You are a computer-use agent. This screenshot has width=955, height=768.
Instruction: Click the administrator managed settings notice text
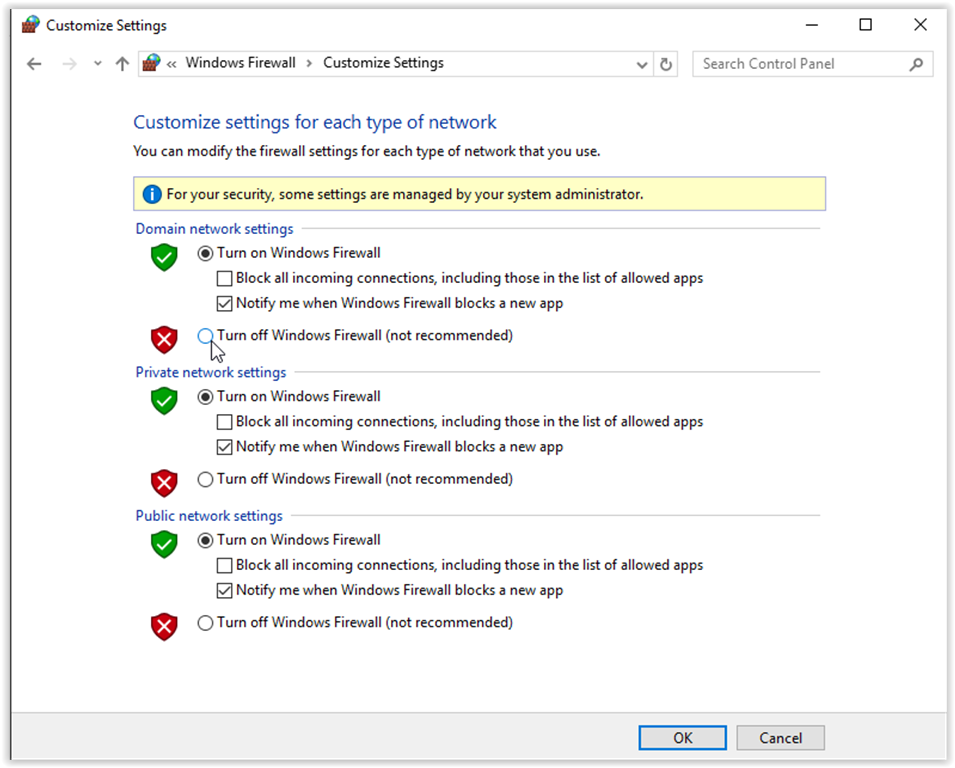pos(405,194)
